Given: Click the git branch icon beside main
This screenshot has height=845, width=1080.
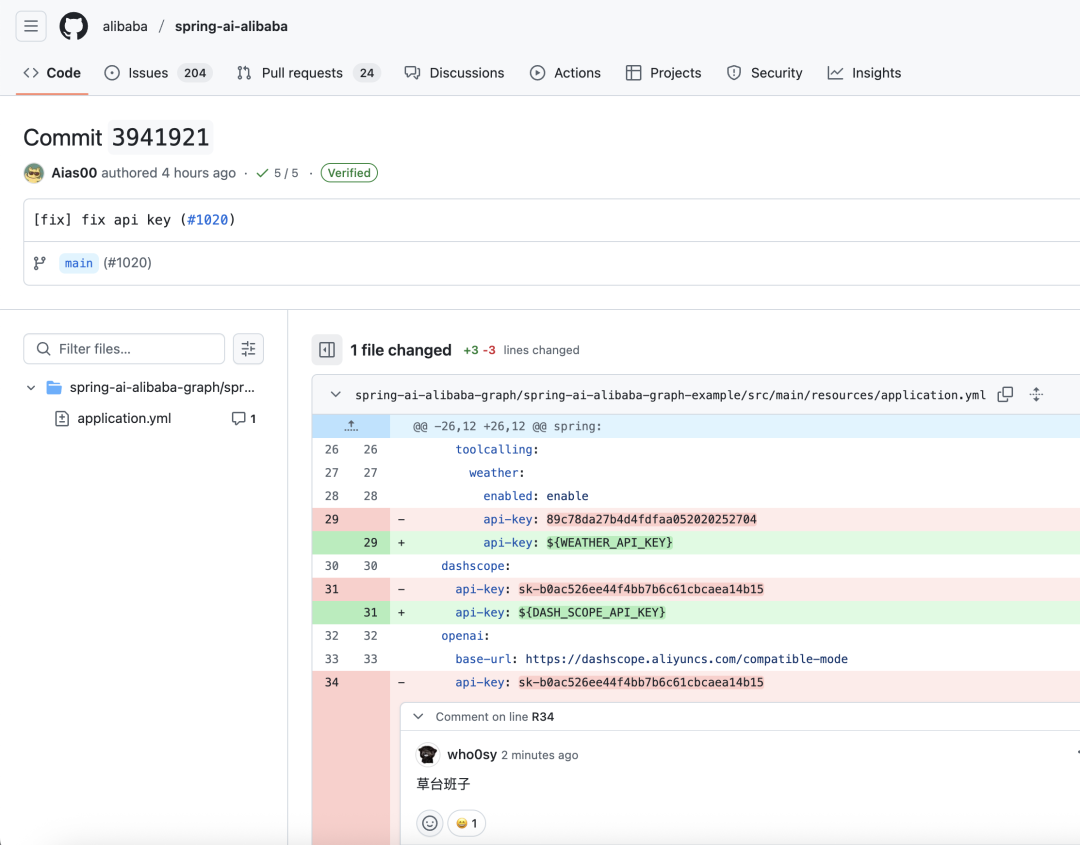Looking at the screenshot, I should point(40,263).
